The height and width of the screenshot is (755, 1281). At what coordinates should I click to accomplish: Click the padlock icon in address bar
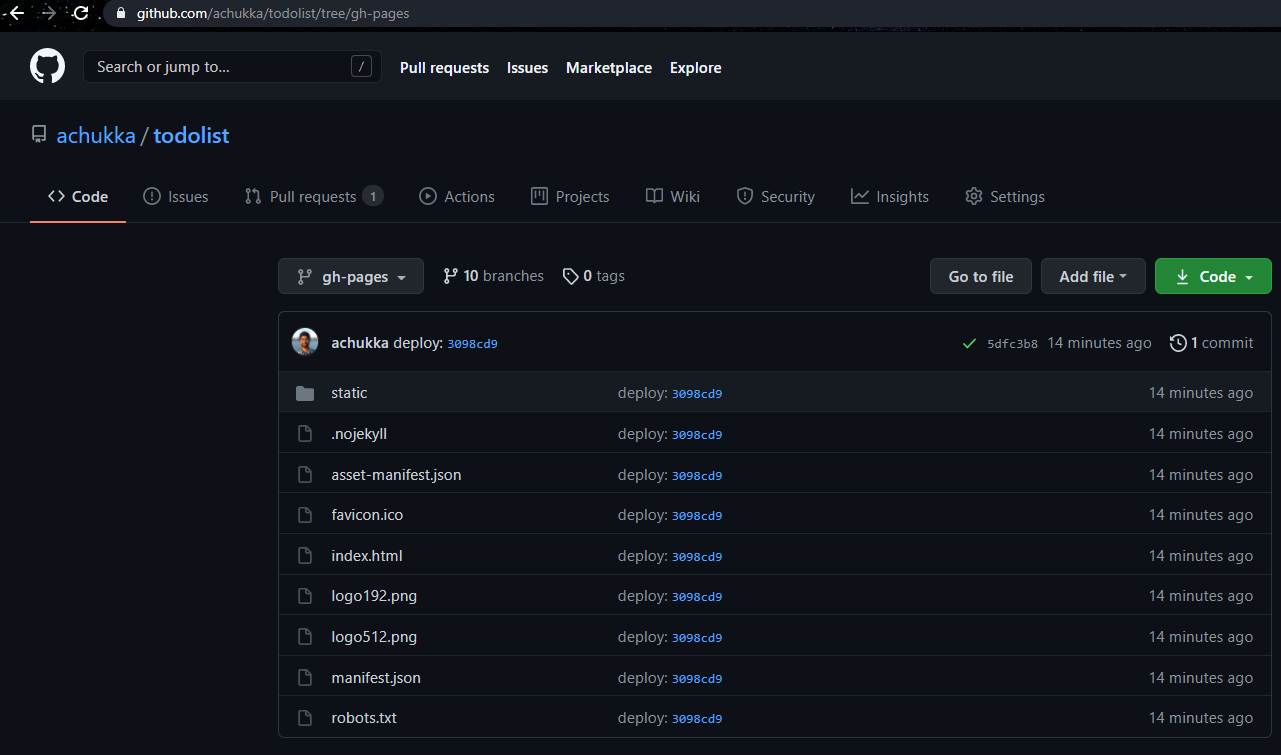point(121,13)
